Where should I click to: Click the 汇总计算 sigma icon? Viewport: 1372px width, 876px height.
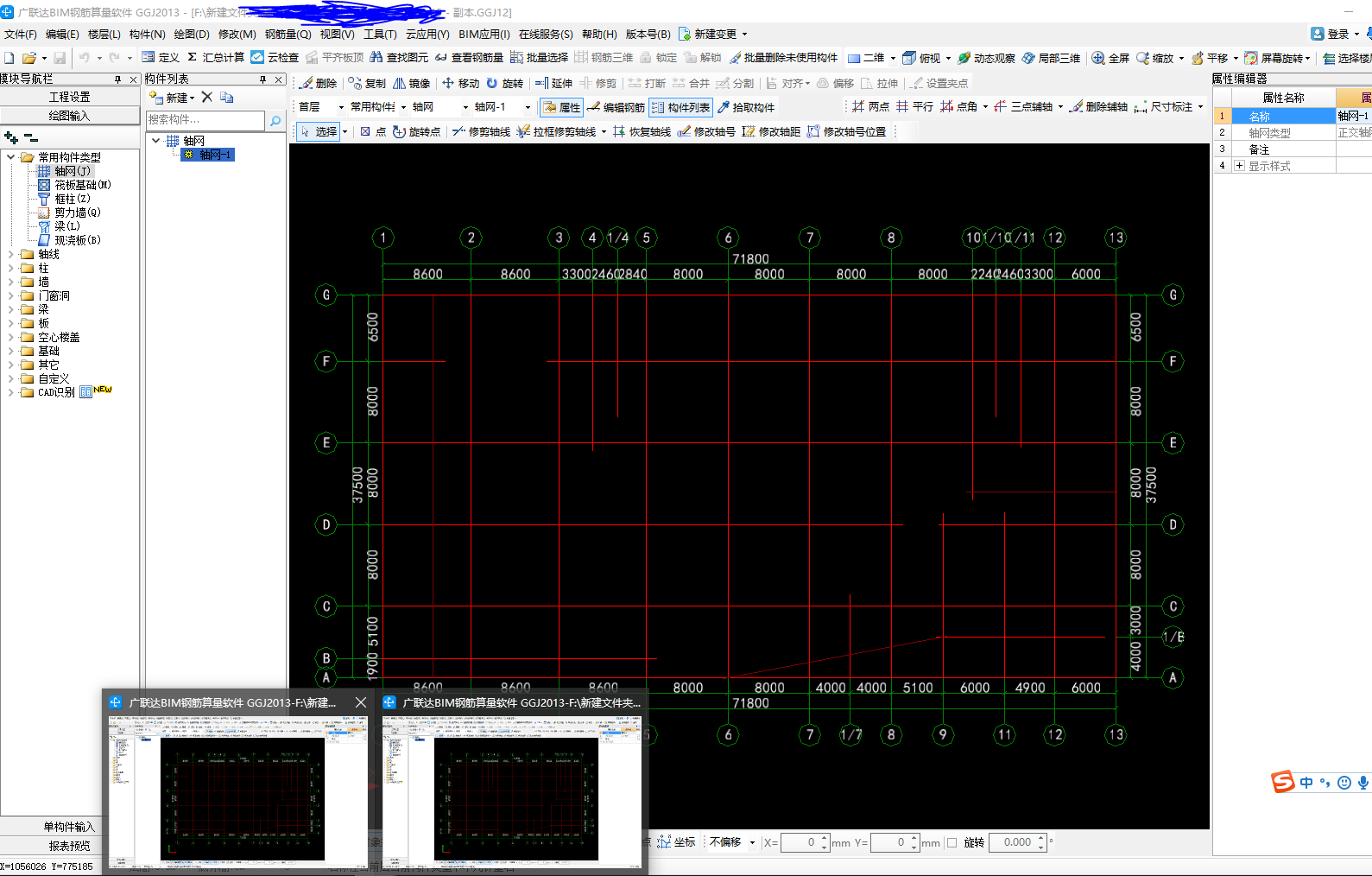click(x=193, y=58)
